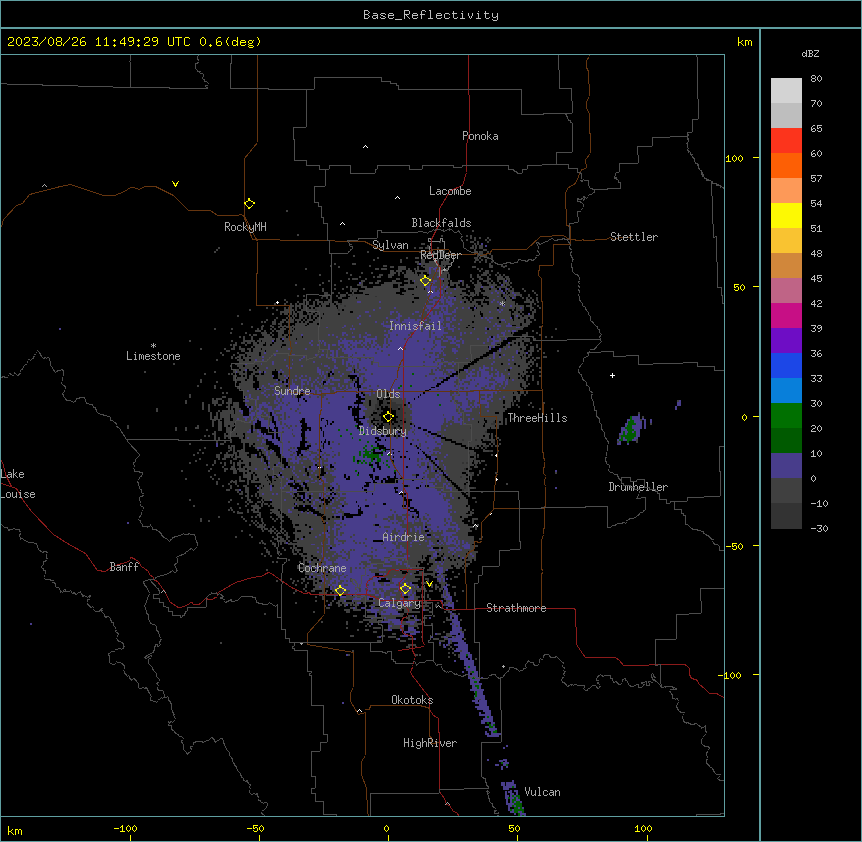Click the horizontal axis -100 km tick label

125,829
